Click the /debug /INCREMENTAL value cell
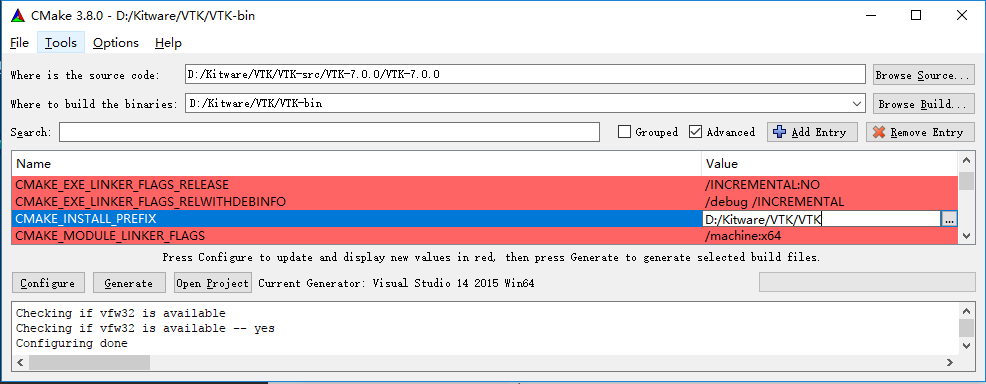 [829, 202]
